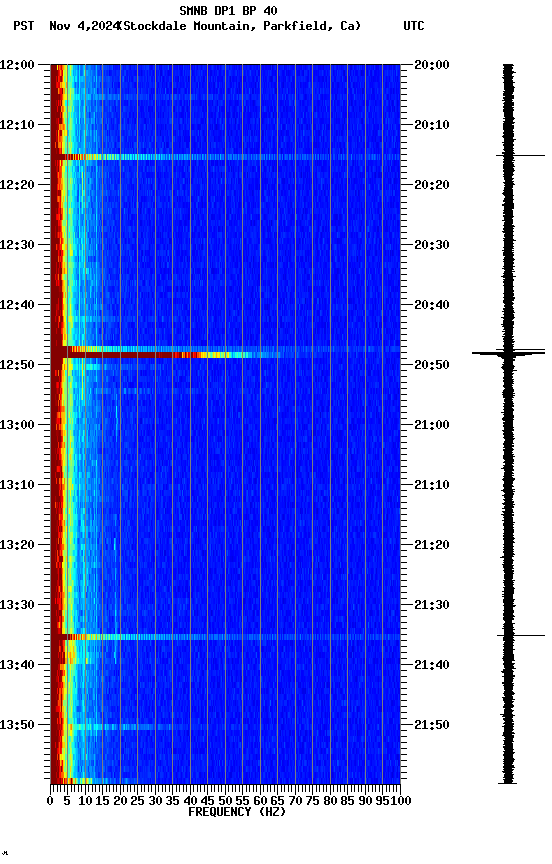The width and height of the screenshot is (552, 864).
Task: Click the '40' frequency tick label
Action: click(x=190, y=801)
